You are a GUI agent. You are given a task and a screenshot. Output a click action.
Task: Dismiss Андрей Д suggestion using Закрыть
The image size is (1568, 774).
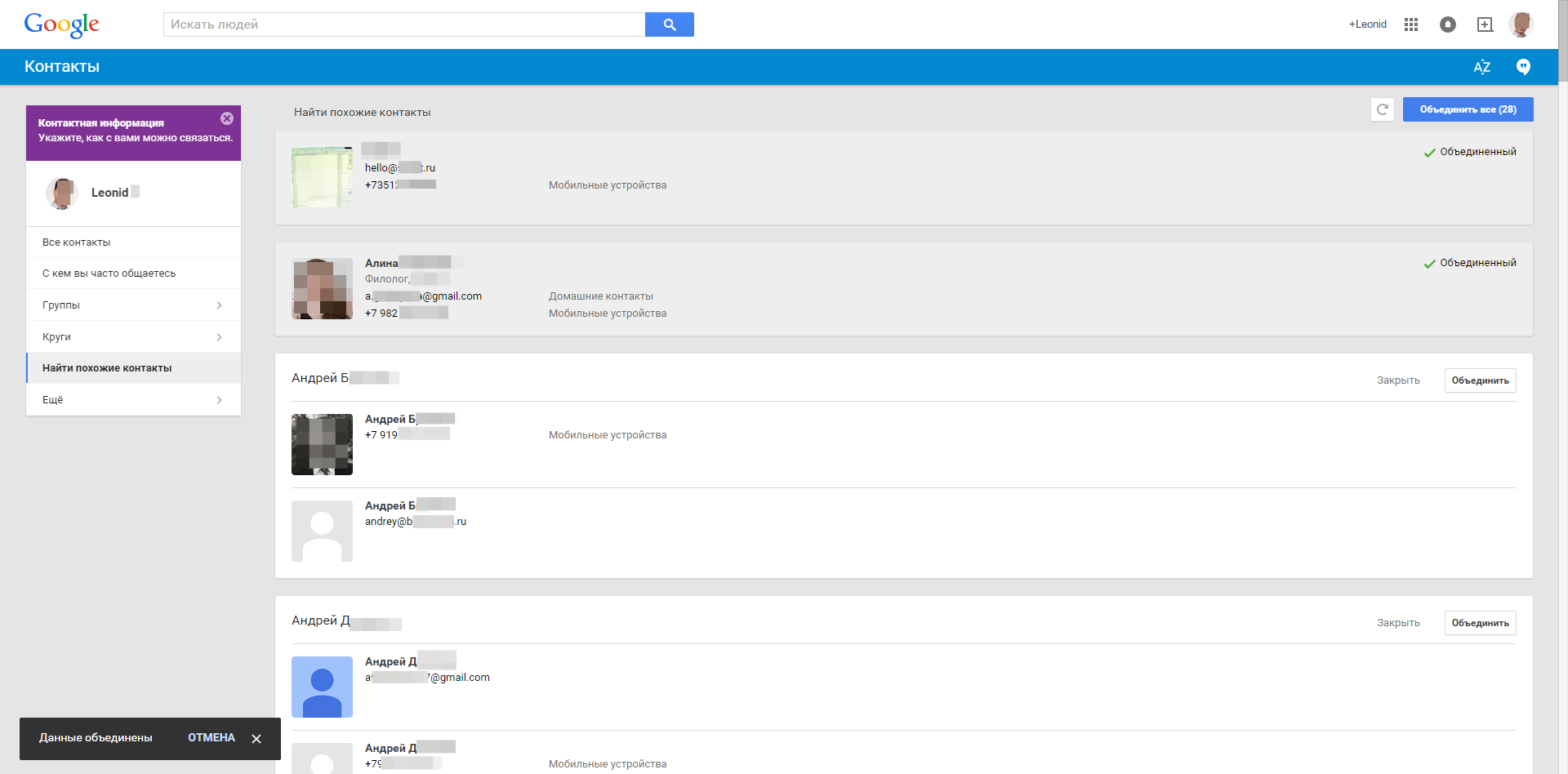pos(1398,622)
